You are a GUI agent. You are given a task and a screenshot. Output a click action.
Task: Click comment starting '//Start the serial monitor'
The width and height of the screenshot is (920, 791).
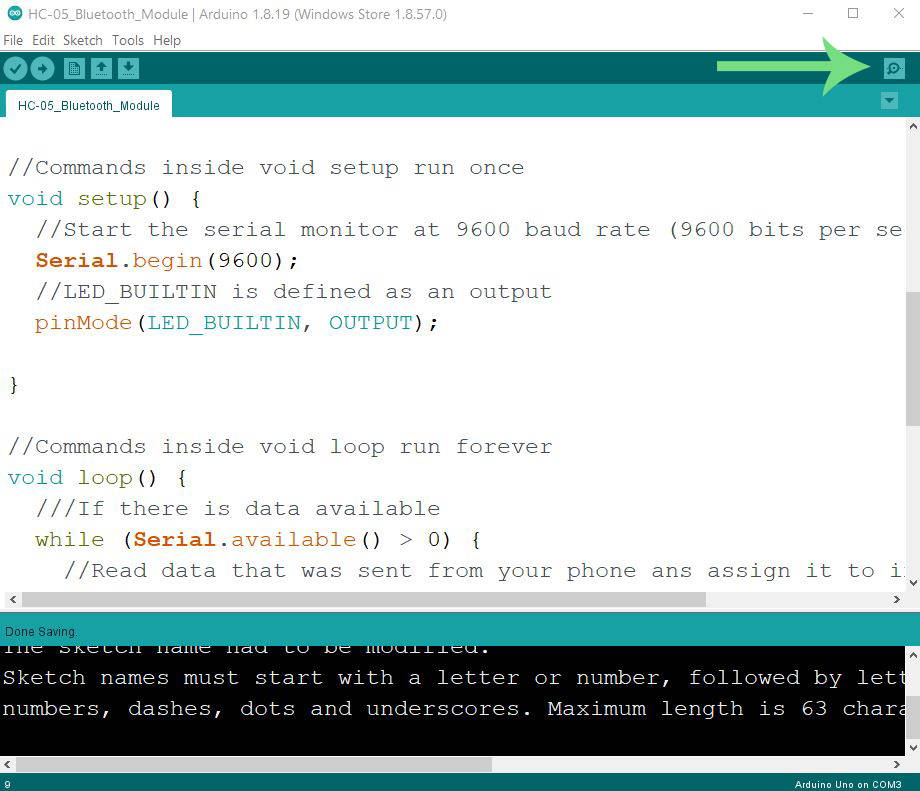(468, 229)
